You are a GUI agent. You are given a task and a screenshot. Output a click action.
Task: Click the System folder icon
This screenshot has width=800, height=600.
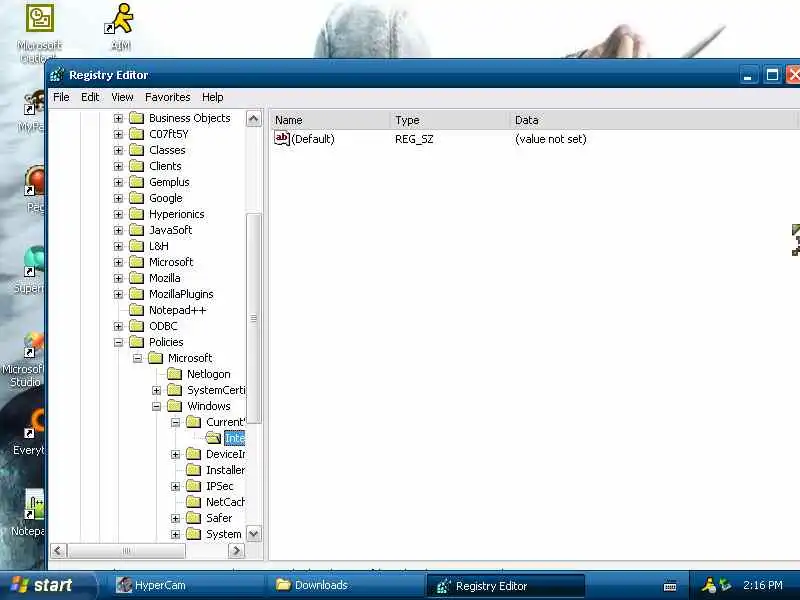193,534
